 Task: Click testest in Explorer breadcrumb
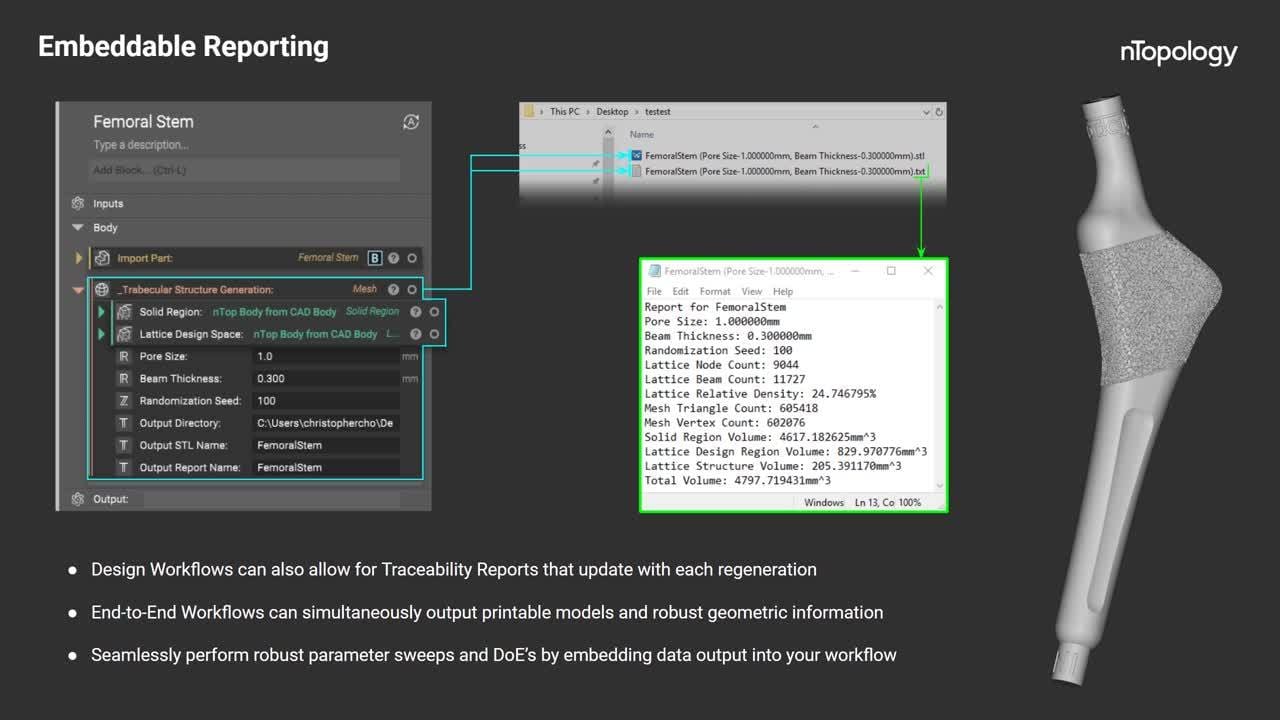click(658, 111)
